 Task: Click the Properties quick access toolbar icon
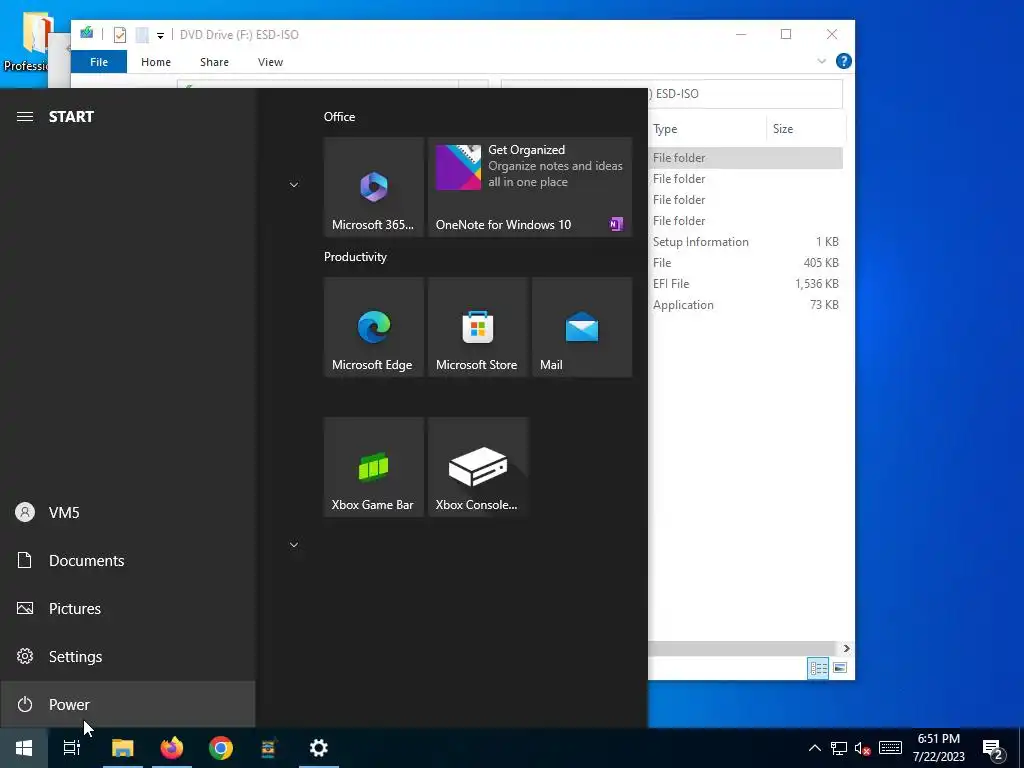tap(120, 35)
